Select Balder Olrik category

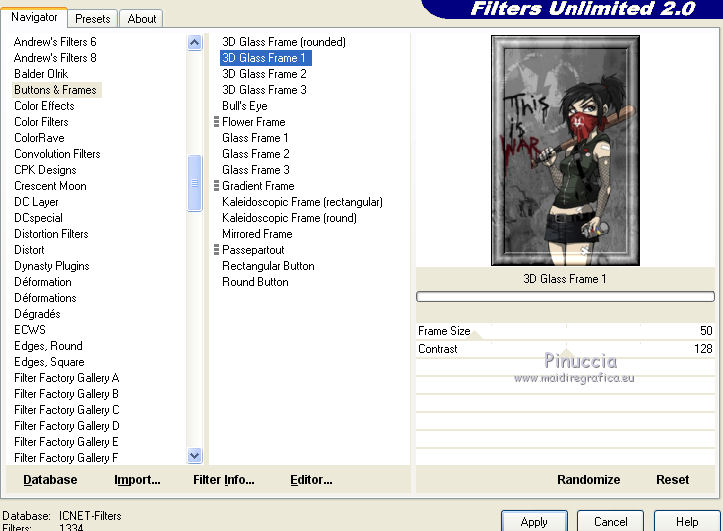coord(41,74)
